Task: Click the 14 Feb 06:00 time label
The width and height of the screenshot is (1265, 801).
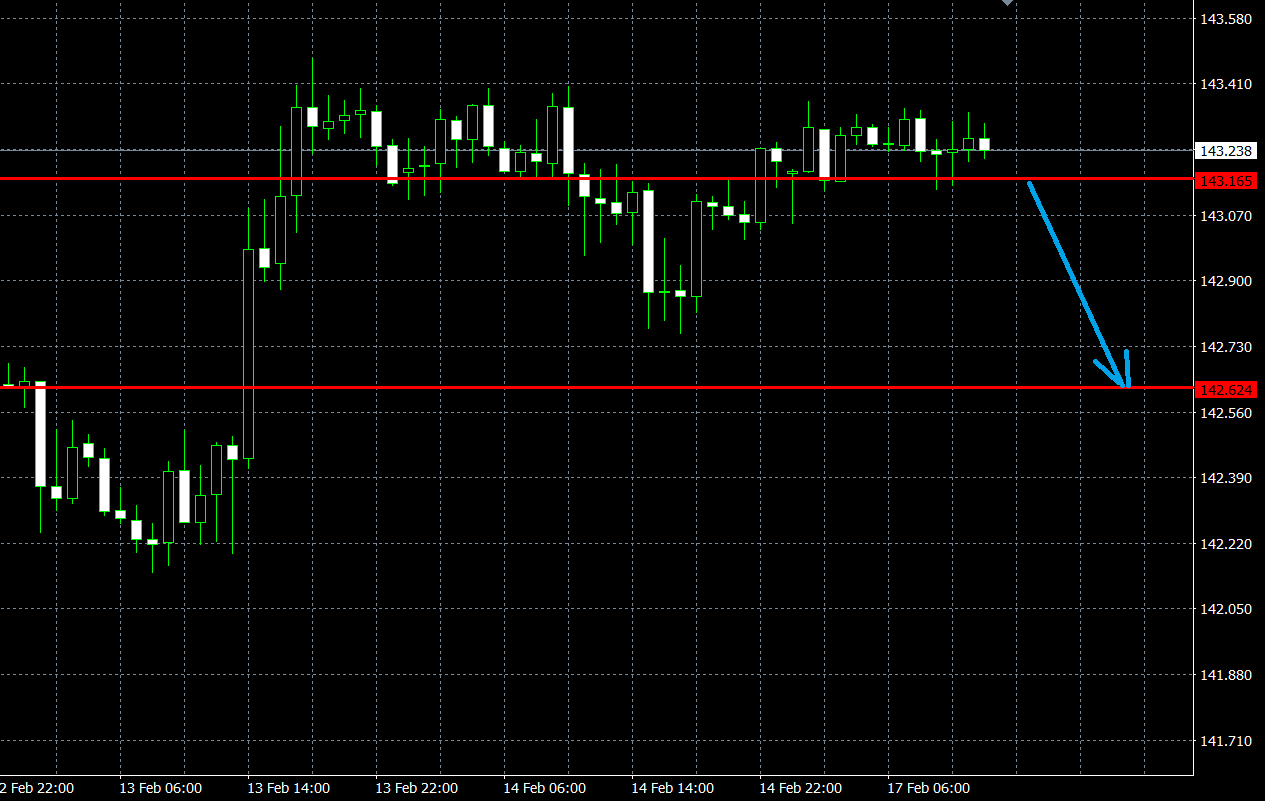Action: 544,788
